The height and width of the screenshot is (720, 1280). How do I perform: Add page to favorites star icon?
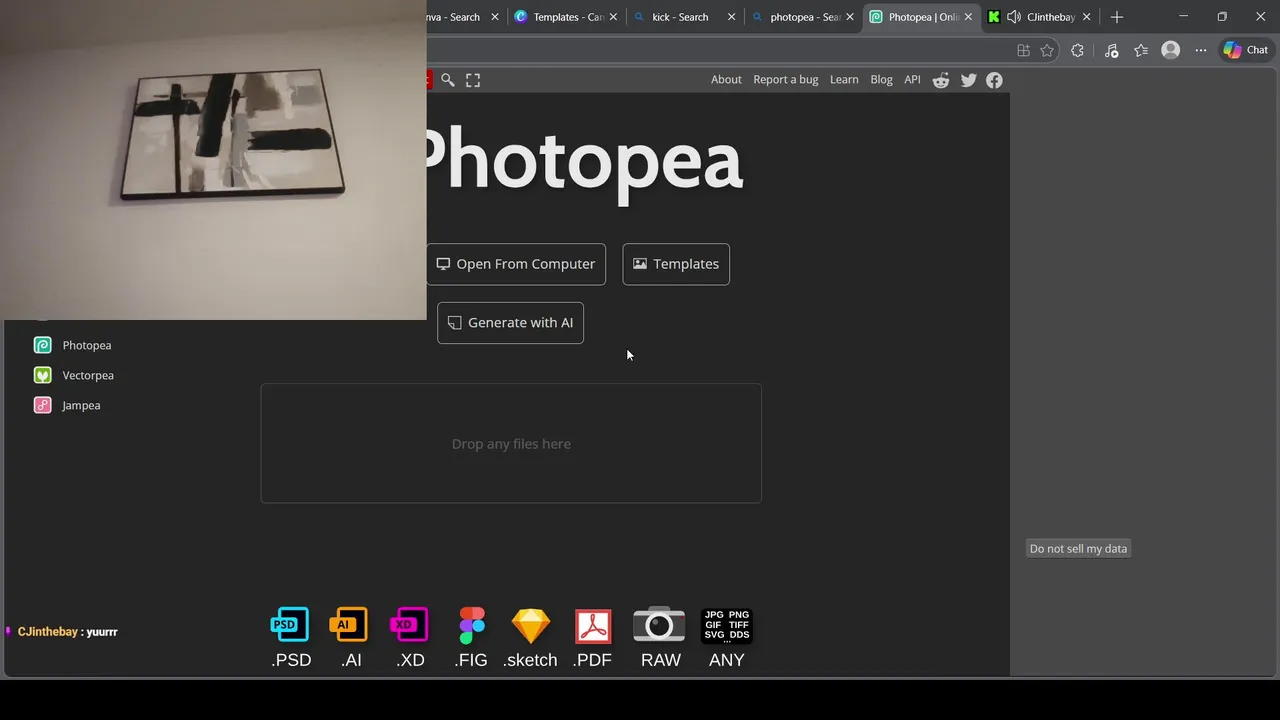click(x=1047, y=50)
